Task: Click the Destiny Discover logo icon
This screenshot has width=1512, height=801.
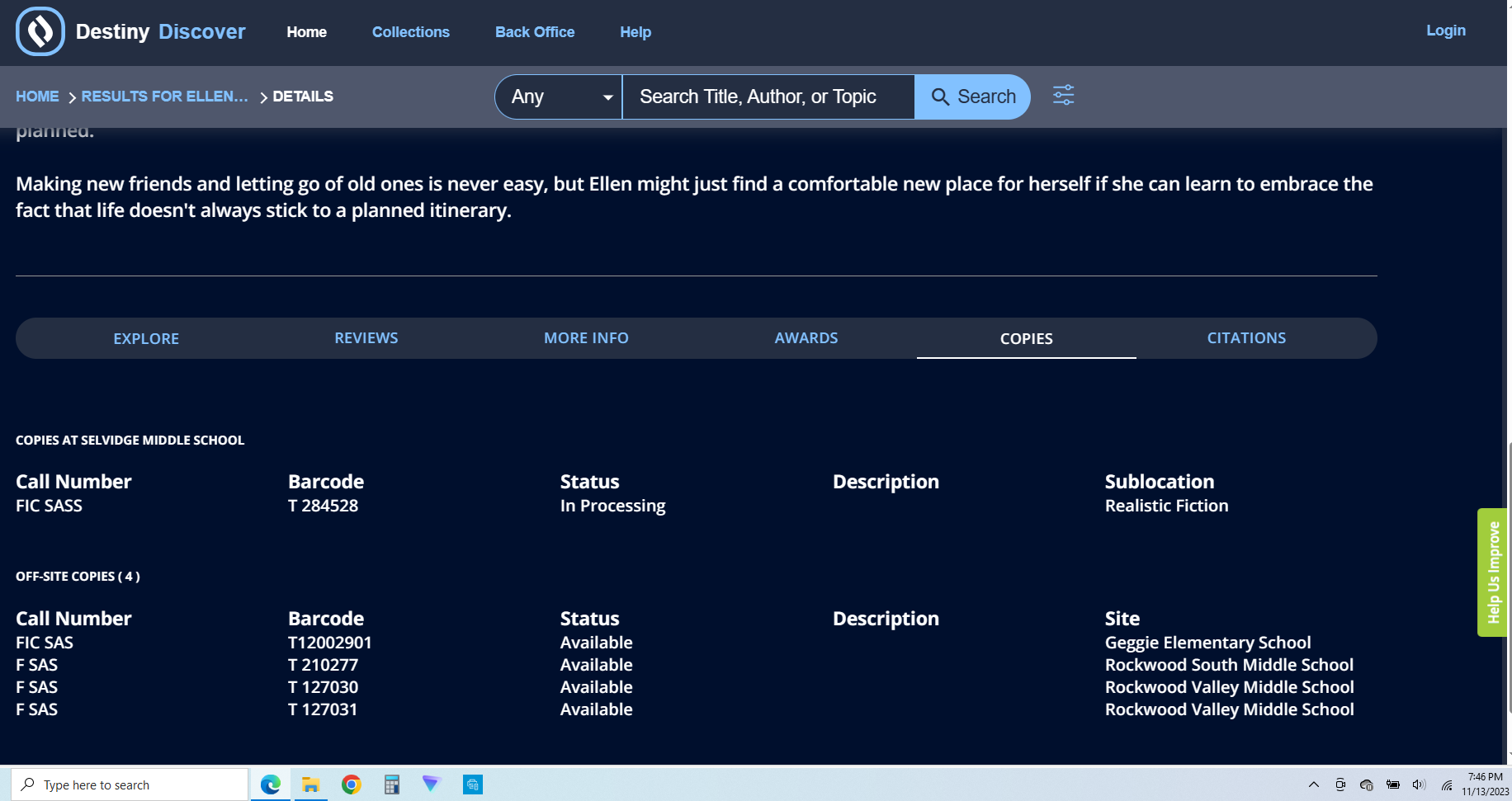Action: tap(40, 31)
